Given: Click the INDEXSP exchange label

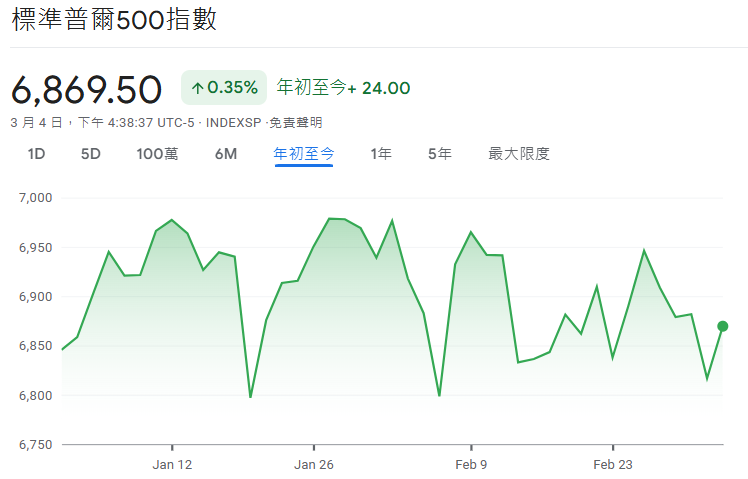Looking at the screenshot, I should 233,123.
